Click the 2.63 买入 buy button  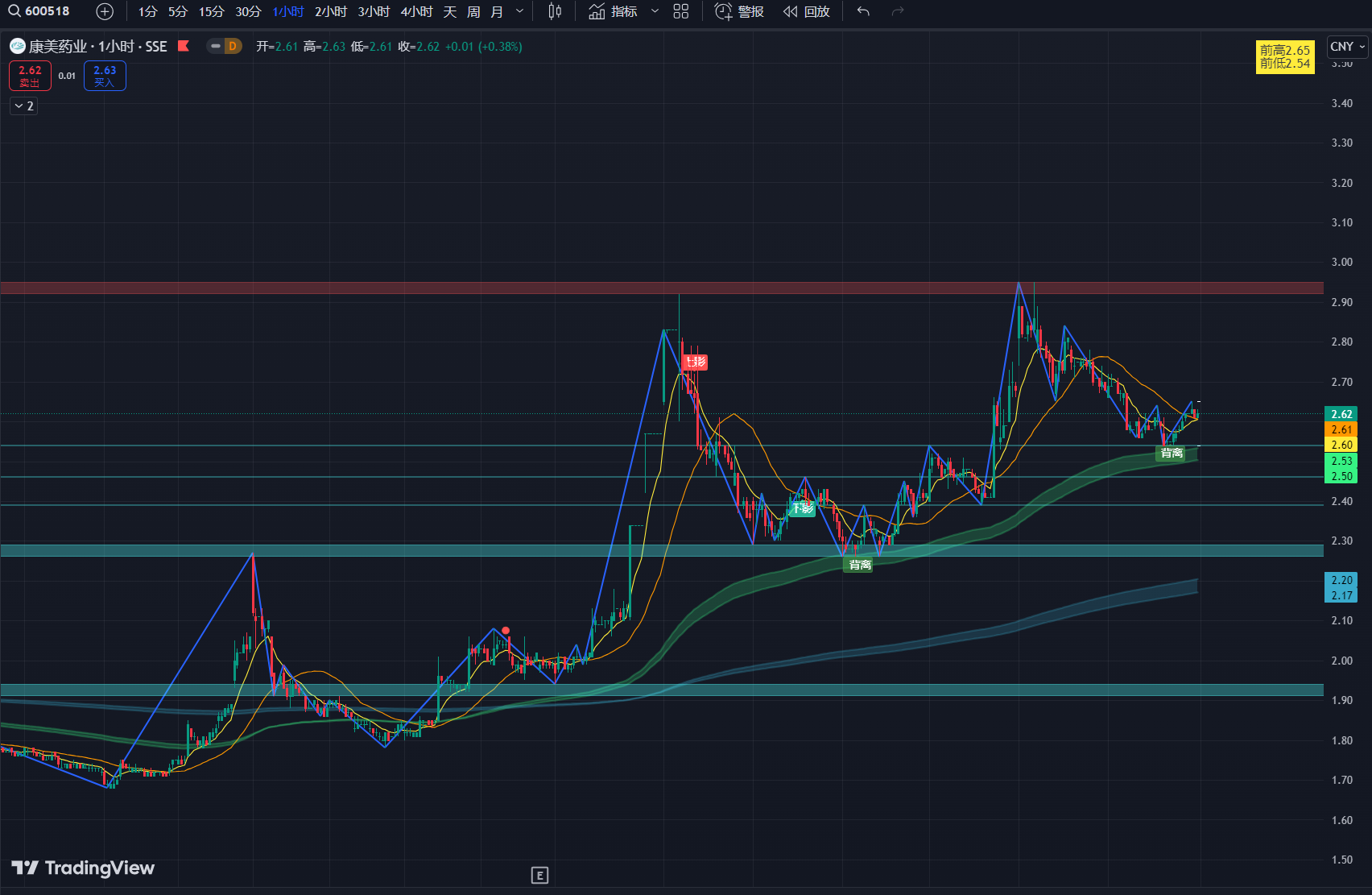(105, 76)
